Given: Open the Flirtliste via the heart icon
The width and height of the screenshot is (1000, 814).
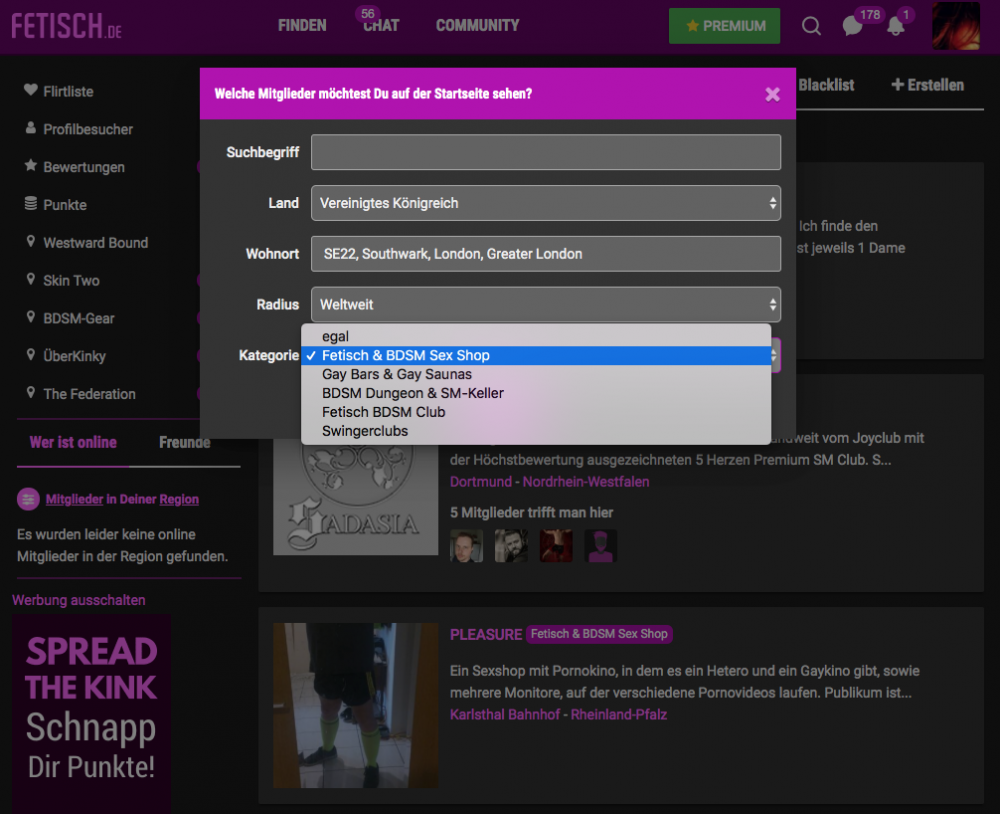Looking at the screenshot, I should pyautogui.click(x=31, y=91).
